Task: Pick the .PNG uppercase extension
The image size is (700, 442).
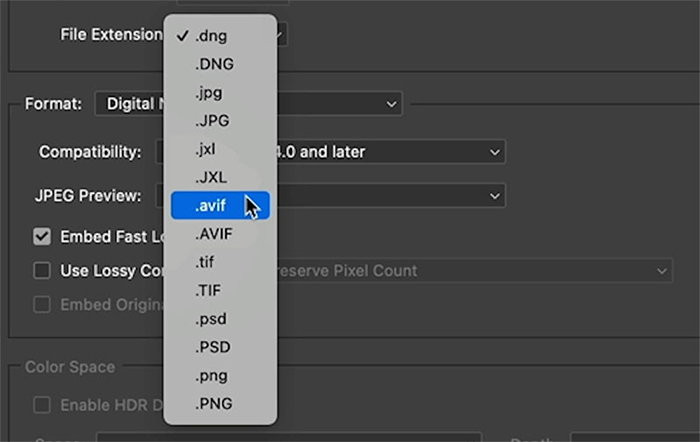Action: [212, 405]
